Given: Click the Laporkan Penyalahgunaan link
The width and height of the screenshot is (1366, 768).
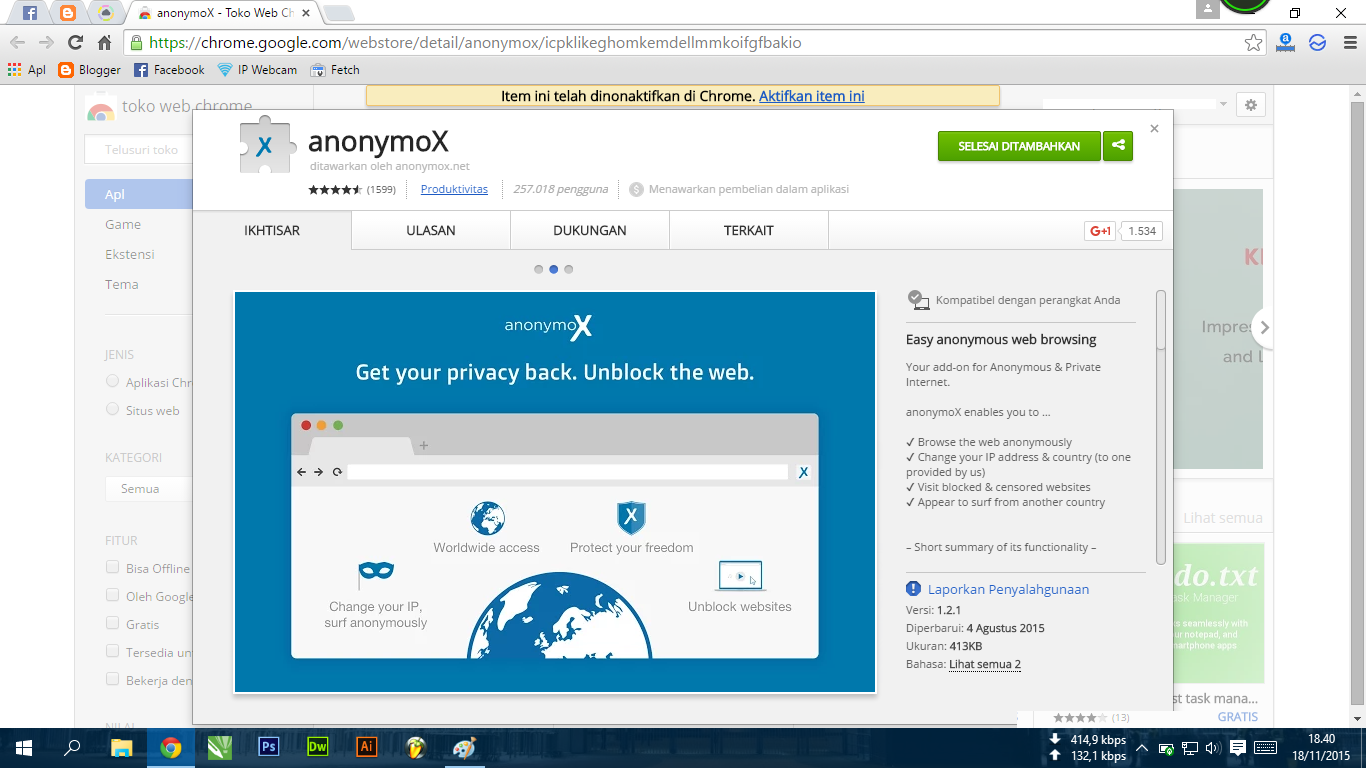Looking at the screenshot, I should click(x=1008, y=589).
